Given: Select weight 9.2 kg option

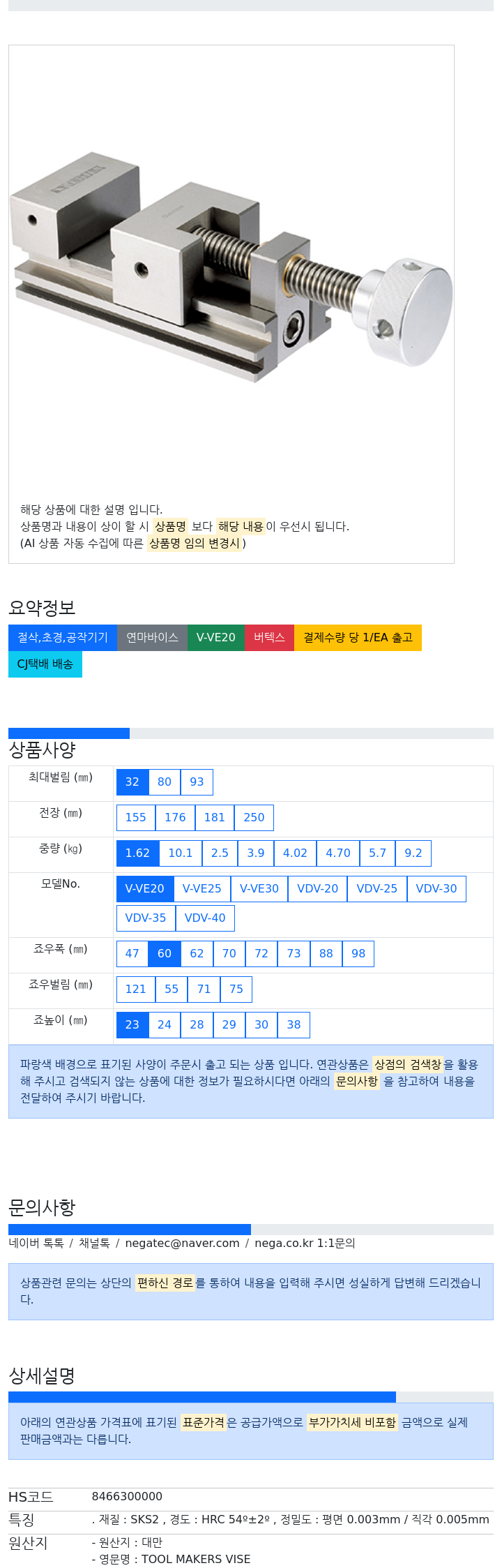Looking at the screenshot, I should tap(413, 853).
